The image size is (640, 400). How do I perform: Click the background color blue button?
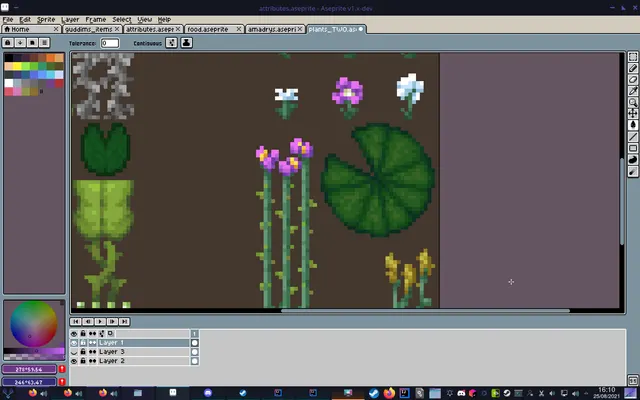click(29, 382)
